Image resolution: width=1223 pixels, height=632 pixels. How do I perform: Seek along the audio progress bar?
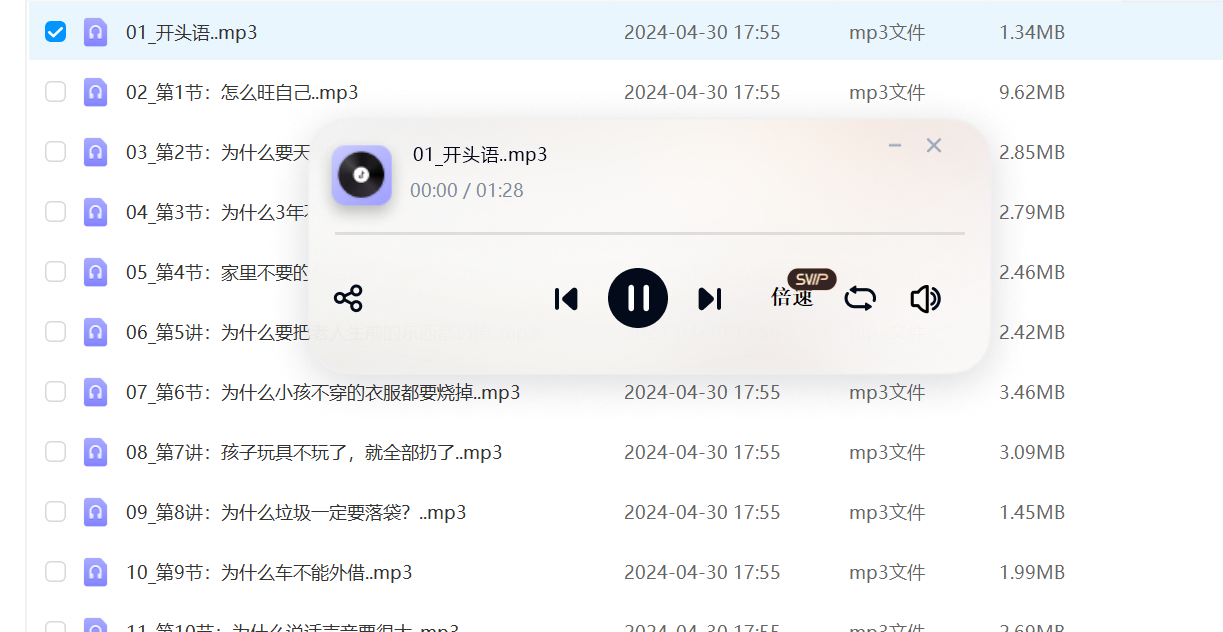pos(650,233)
